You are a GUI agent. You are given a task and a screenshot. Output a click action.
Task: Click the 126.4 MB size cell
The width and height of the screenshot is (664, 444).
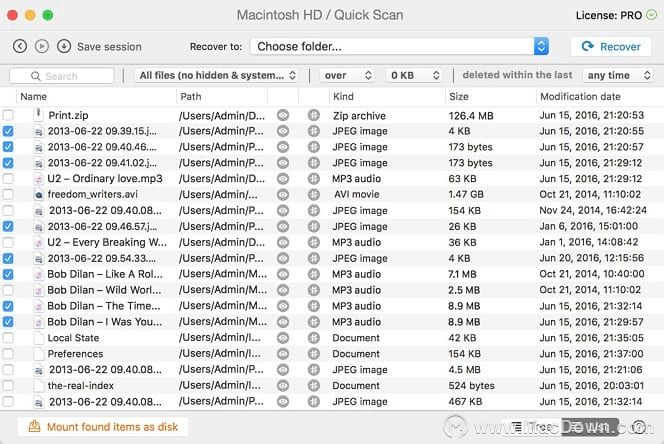[471, 116]
